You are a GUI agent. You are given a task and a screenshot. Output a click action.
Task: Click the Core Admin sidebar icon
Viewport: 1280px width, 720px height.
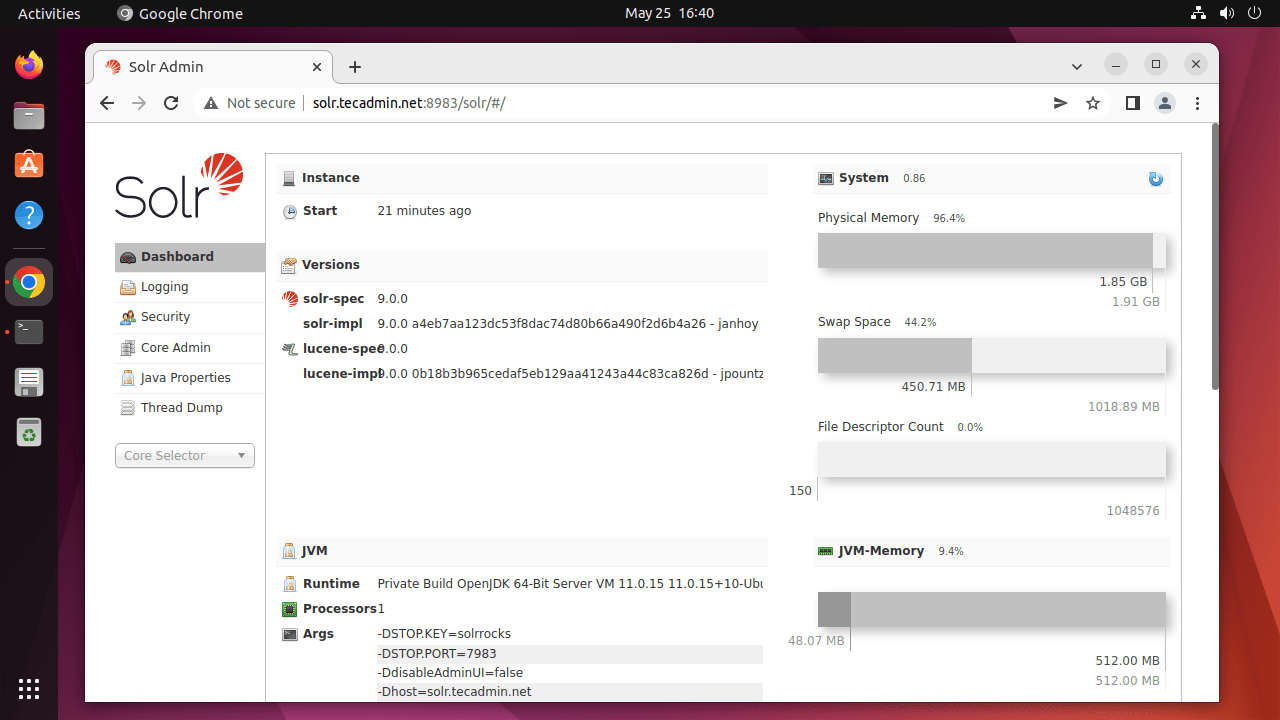pyautogui.click(x=128, y=348)
